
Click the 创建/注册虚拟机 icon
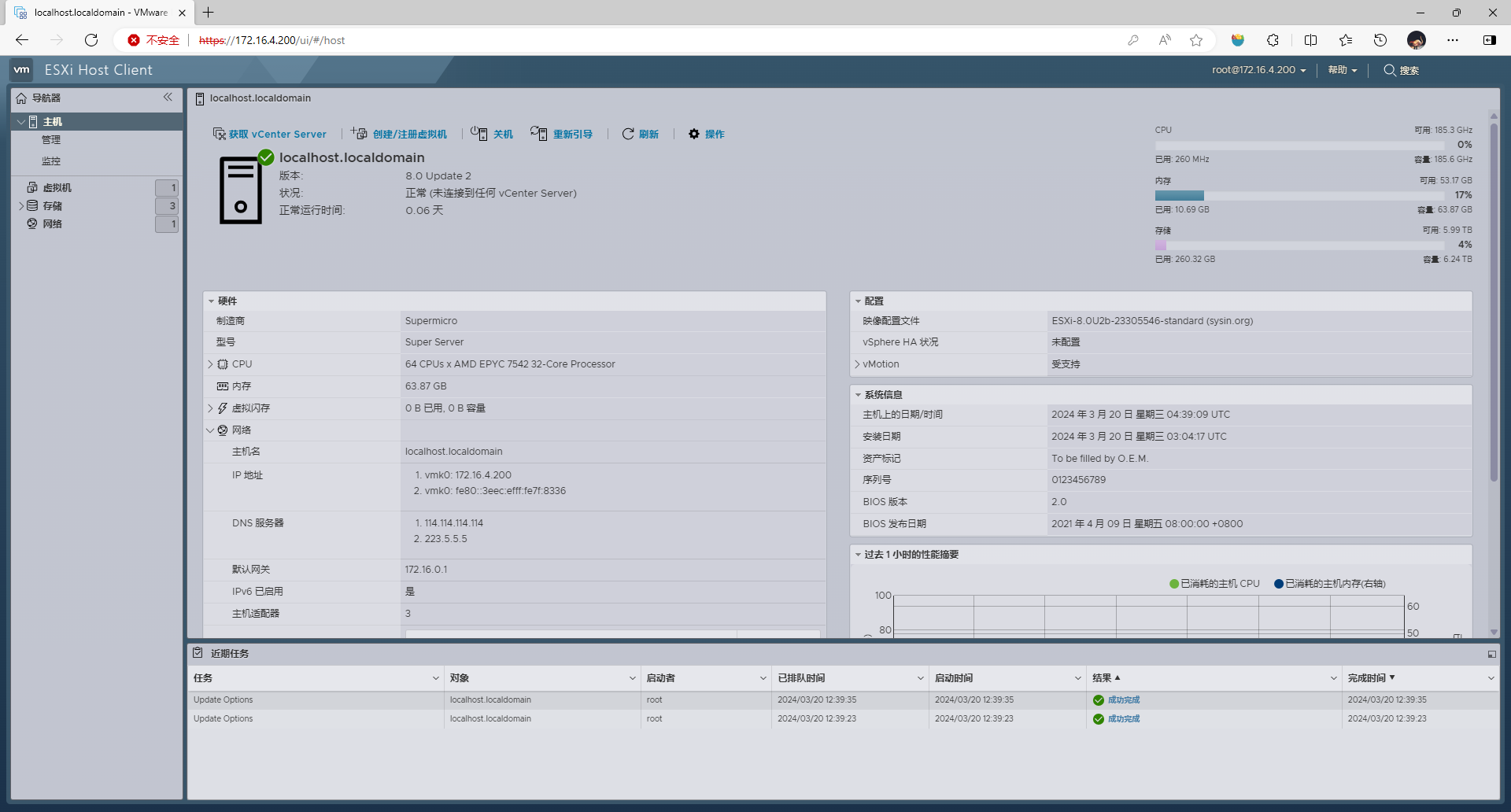pos(360,133)
